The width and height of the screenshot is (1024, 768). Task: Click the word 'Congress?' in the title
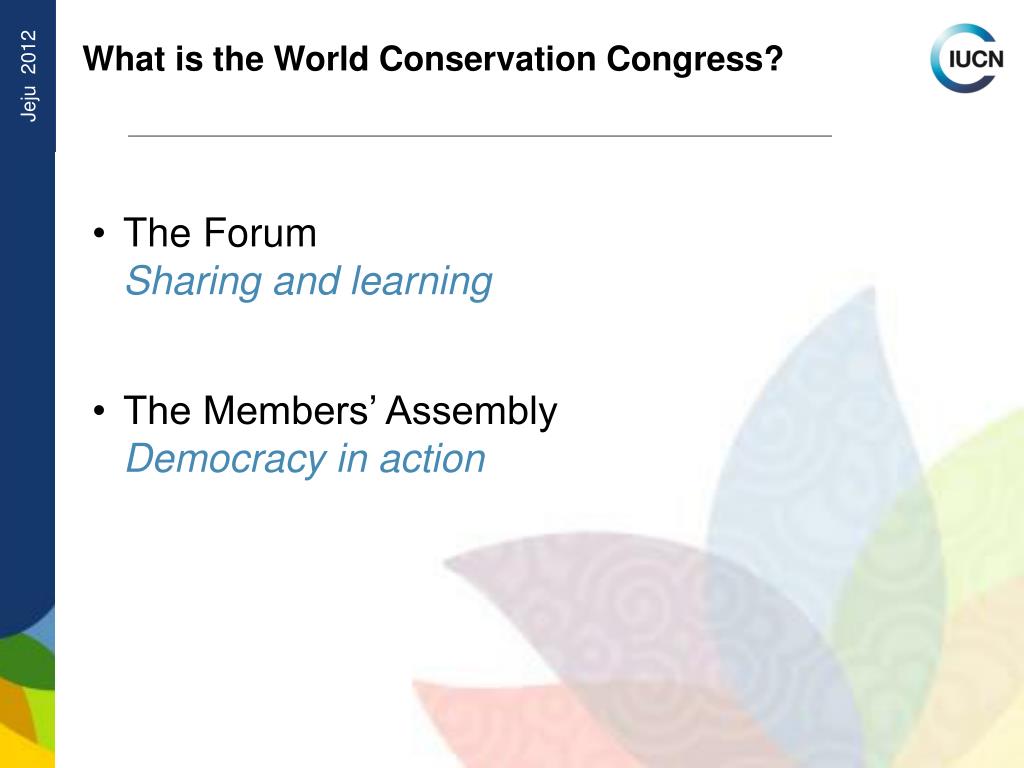[x=695, y=59]
